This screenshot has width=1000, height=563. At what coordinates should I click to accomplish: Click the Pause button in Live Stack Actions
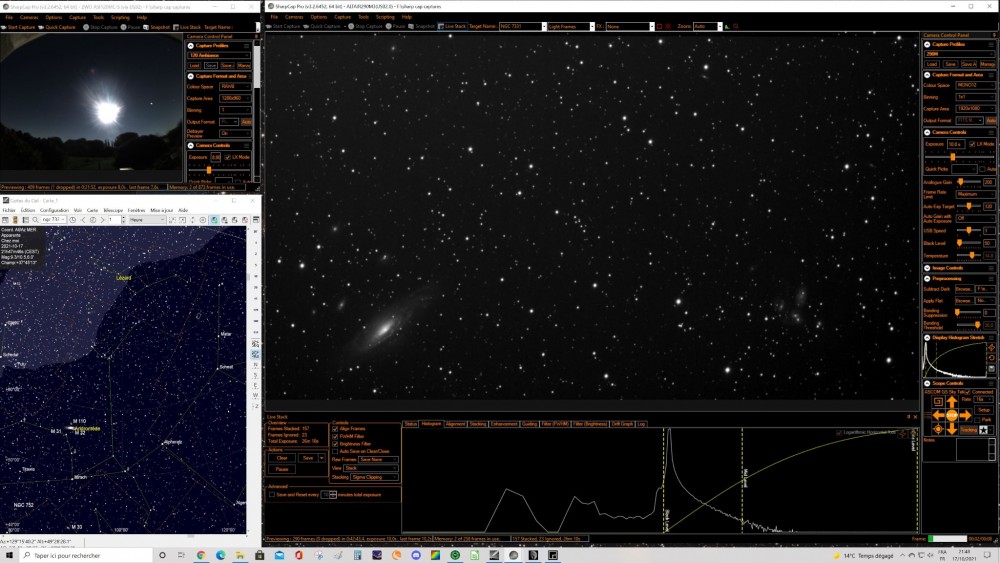point(282,469)
